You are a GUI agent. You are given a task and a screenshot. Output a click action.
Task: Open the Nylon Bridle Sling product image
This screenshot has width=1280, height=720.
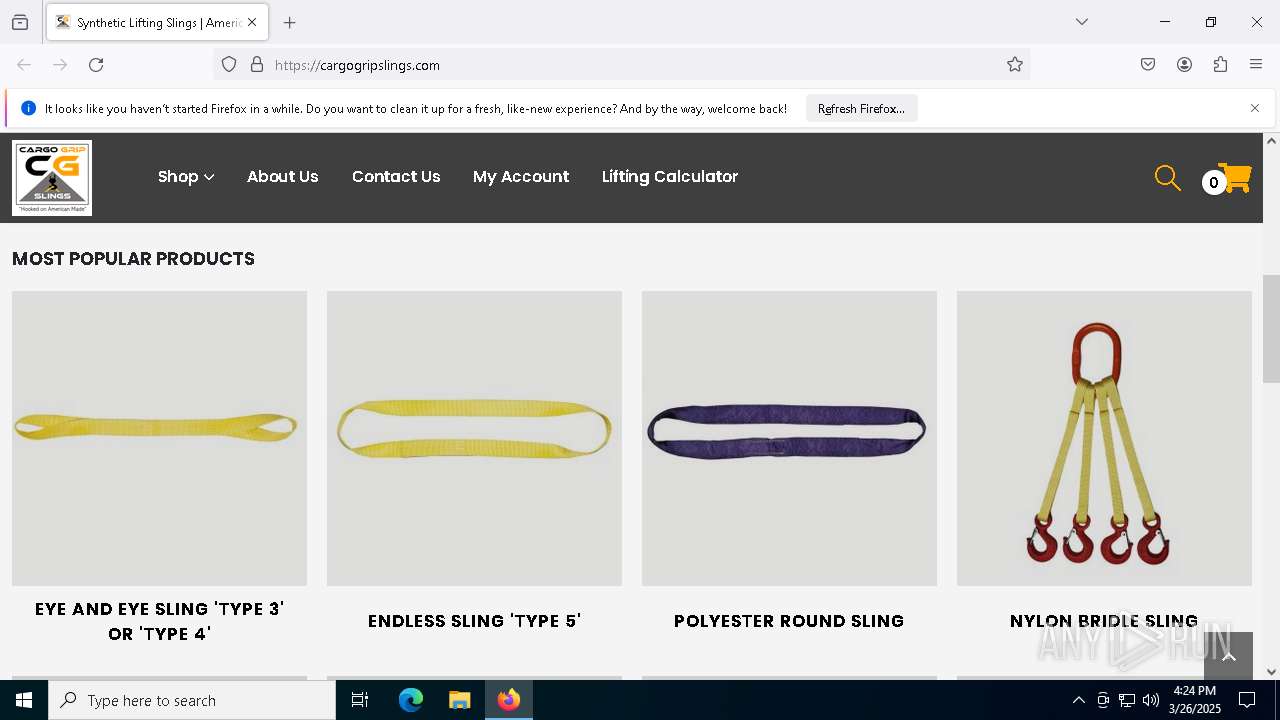click(1104, 438)
